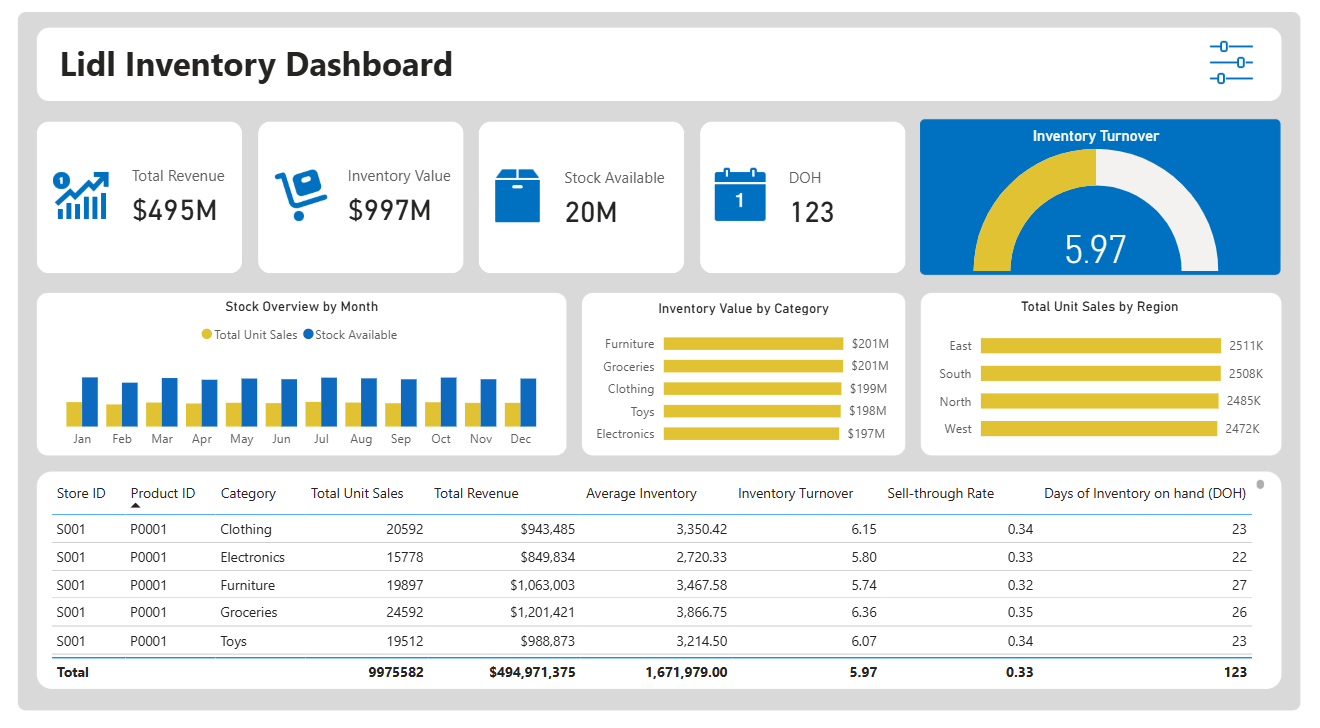This screenshot has height=728, width=1320.
Task: Select the East region sales bar
Action: (x=1102, y=346)
